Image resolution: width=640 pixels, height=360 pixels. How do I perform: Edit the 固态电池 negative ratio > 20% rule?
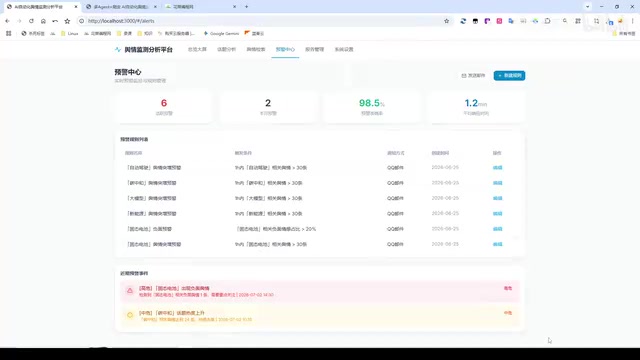tap(498, 229)
